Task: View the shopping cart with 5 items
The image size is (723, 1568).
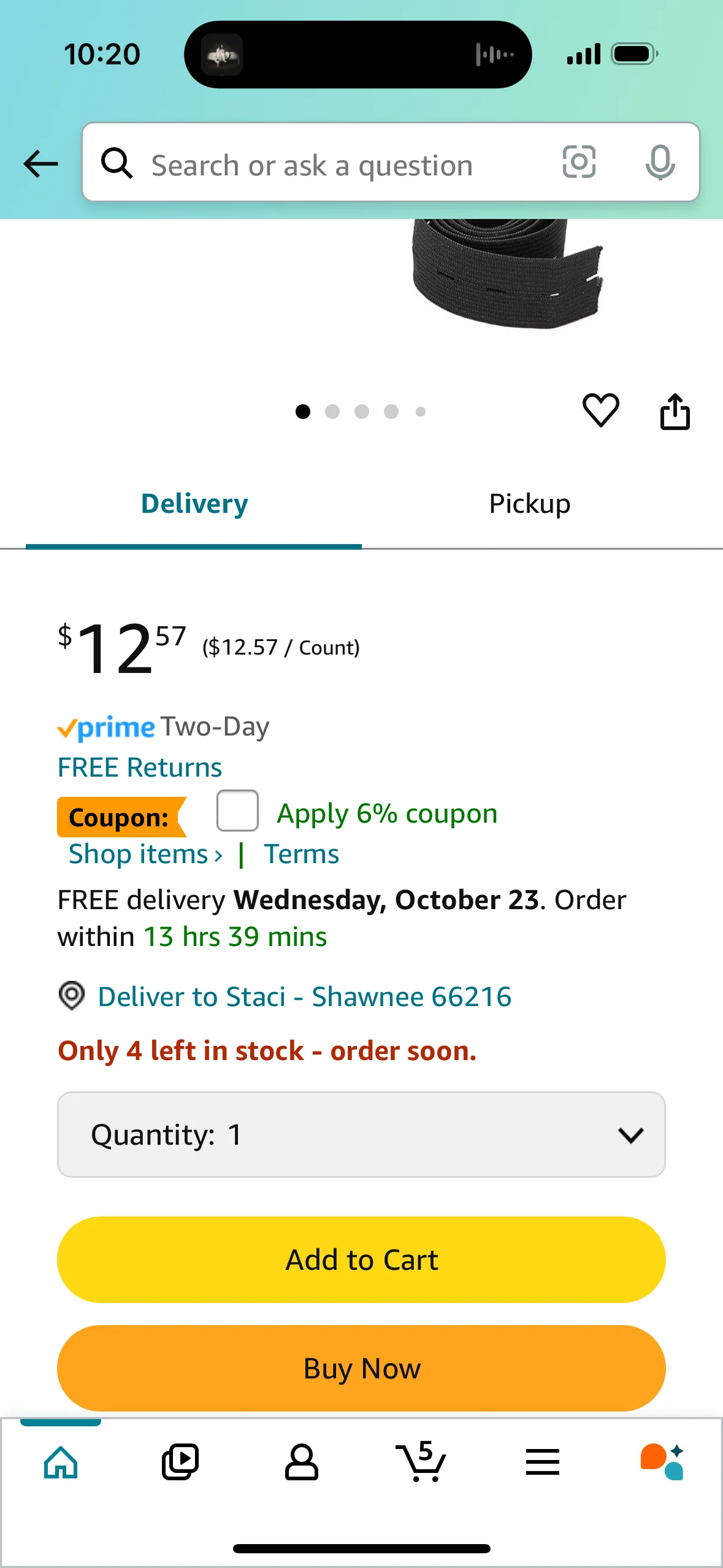Action: click(421, 1462)
